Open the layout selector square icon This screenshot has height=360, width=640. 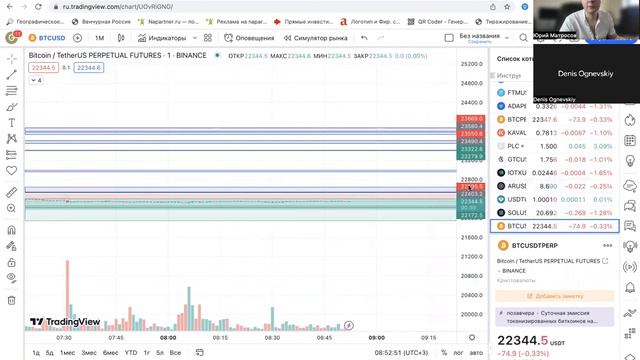449,38
